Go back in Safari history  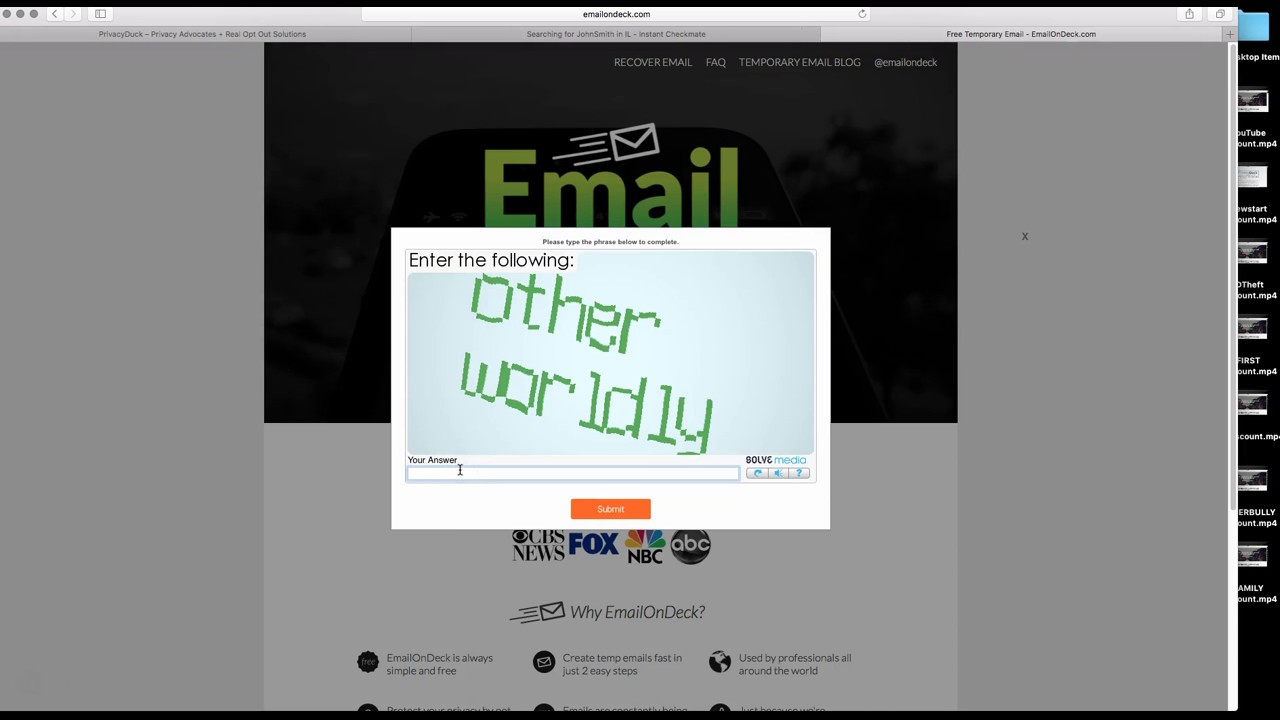(x=55, y=14)
